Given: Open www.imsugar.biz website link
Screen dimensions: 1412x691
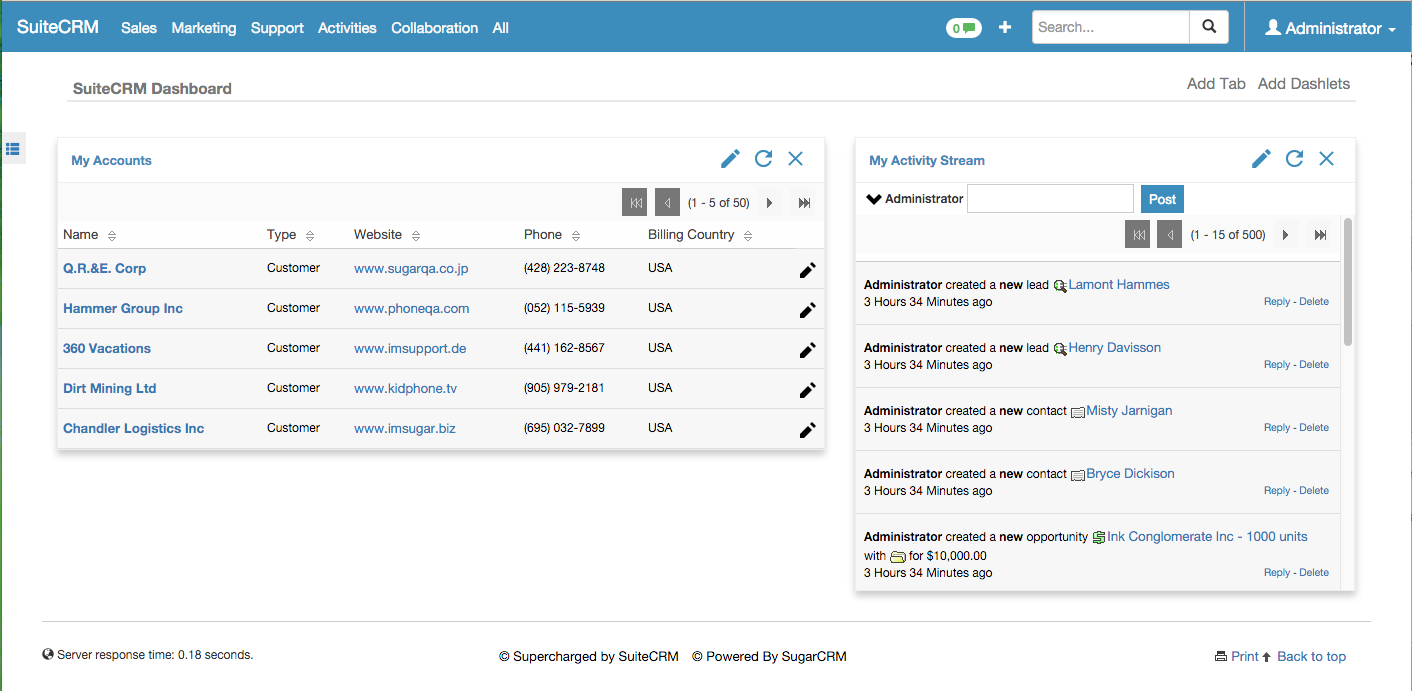Looking at the screenshot, I should pyautogui.click(x=405, y=428).
